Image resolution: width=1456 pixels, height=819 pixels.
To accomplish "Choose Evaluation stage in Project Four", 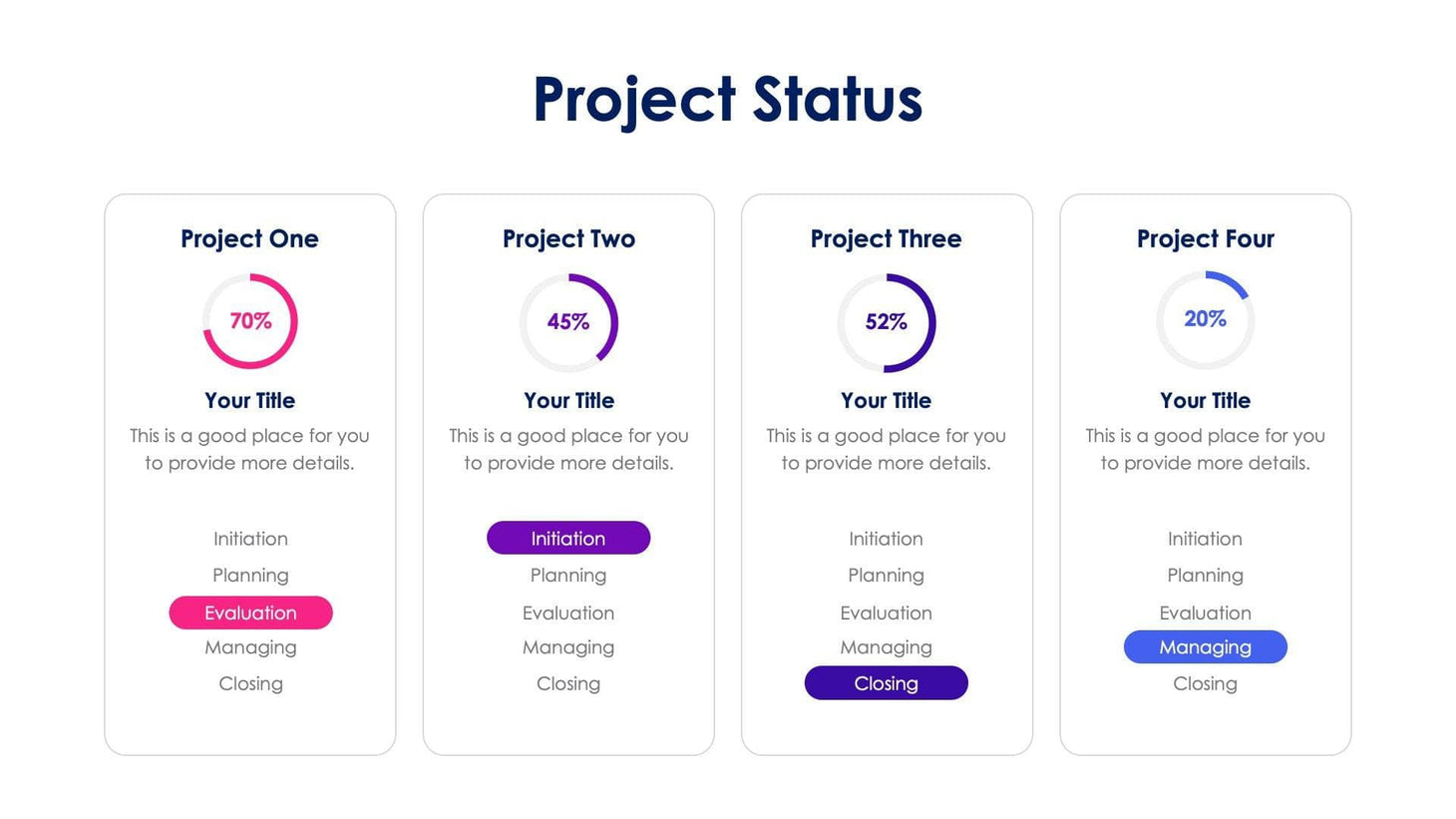I will point(1205,613).
